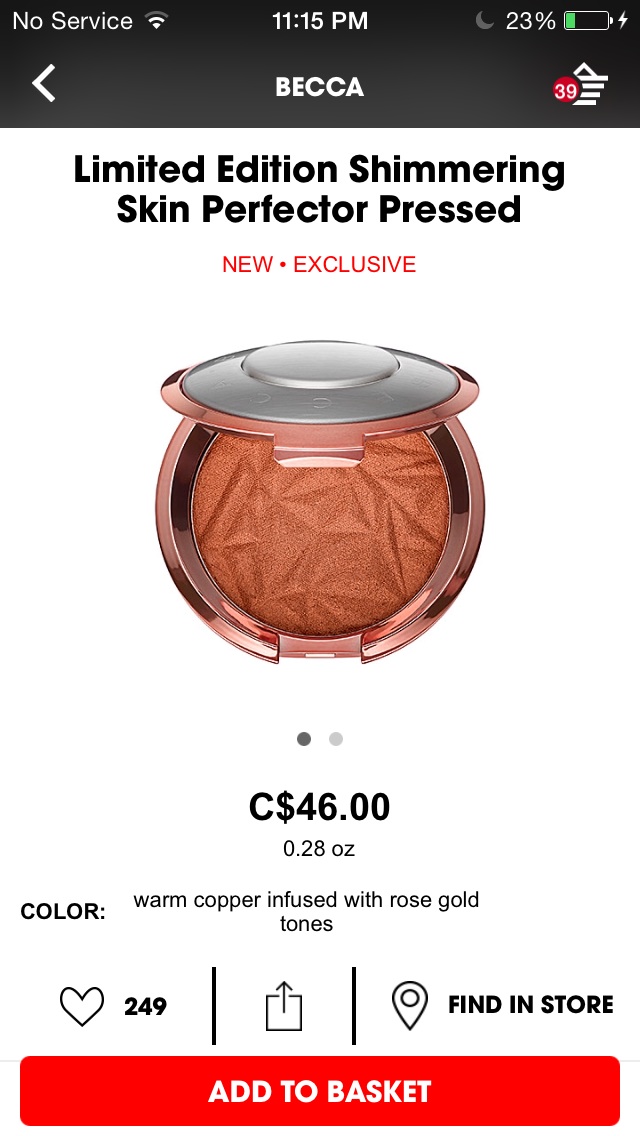Open the basket icon showing 39 items
640x1136 pixels.
click(x=582, y=85)
